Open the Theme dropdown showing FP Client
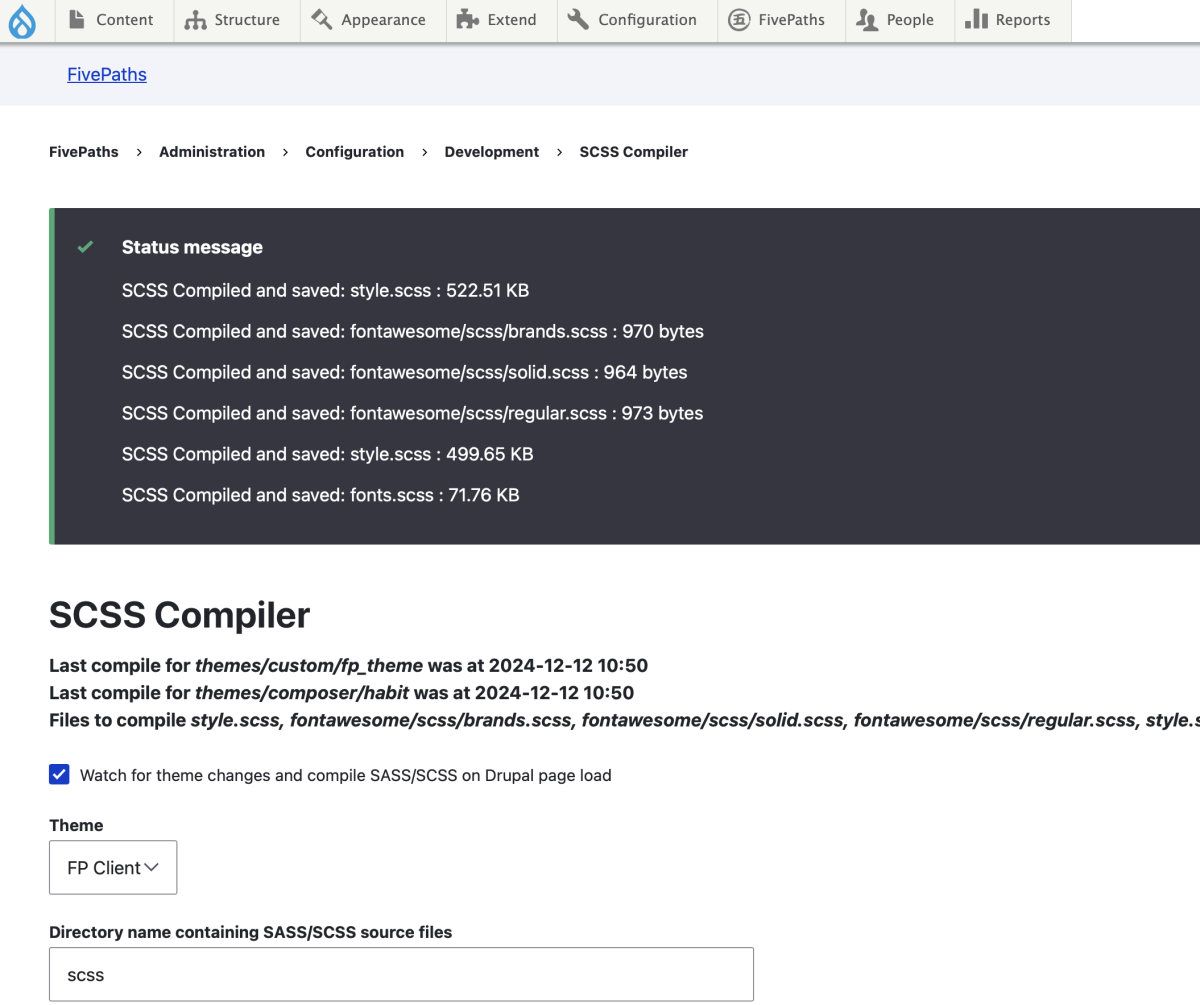1200x1005 pixels. 112,867
